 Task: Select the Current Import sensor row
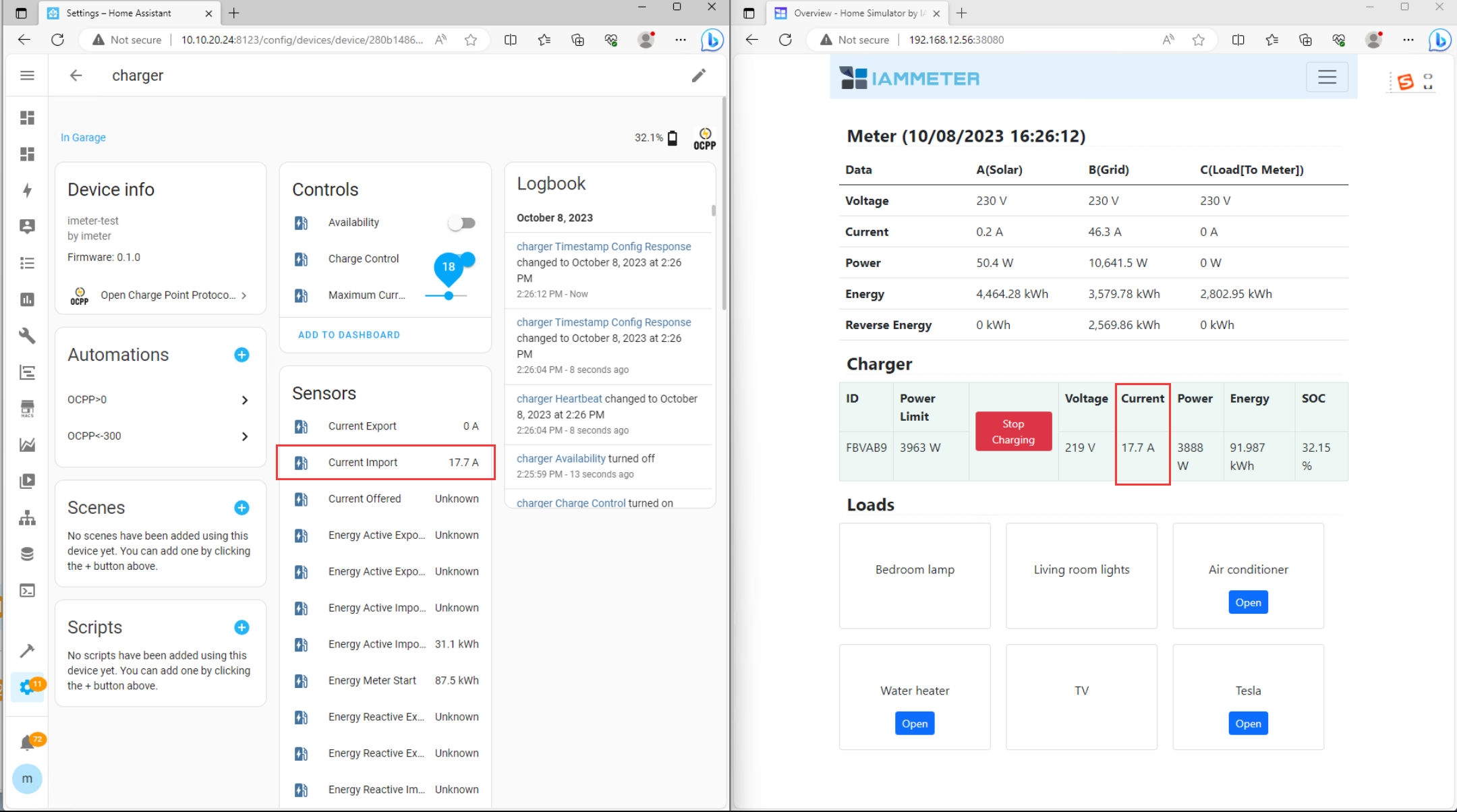[x=386, y=463]
